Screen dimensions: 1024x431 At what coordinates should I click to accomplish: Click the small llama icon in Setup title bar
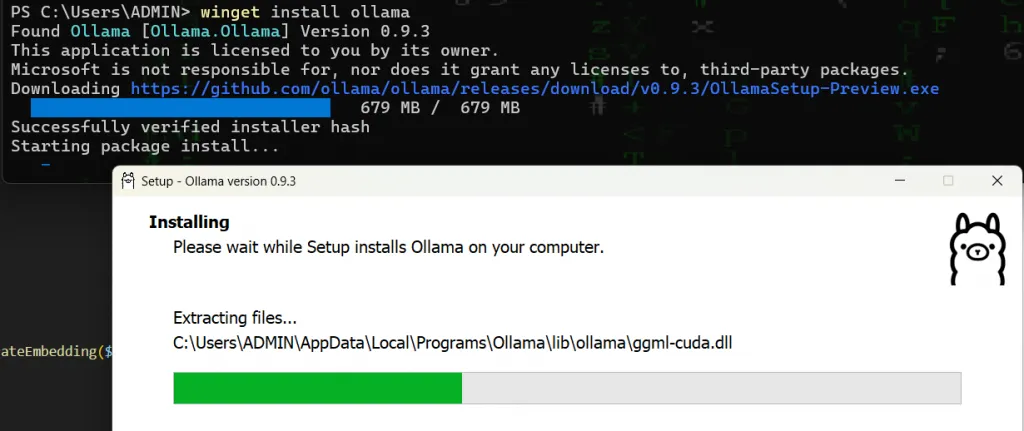pyautogui.click(x=128, y=181)
